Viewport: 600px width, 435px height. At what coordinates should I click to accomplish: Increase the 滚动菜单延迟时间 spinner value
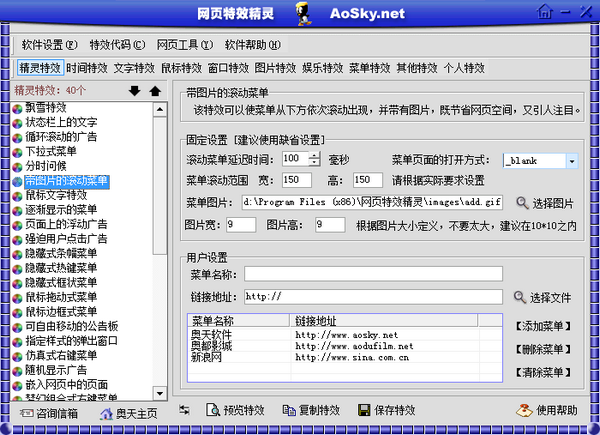[301, 155]
